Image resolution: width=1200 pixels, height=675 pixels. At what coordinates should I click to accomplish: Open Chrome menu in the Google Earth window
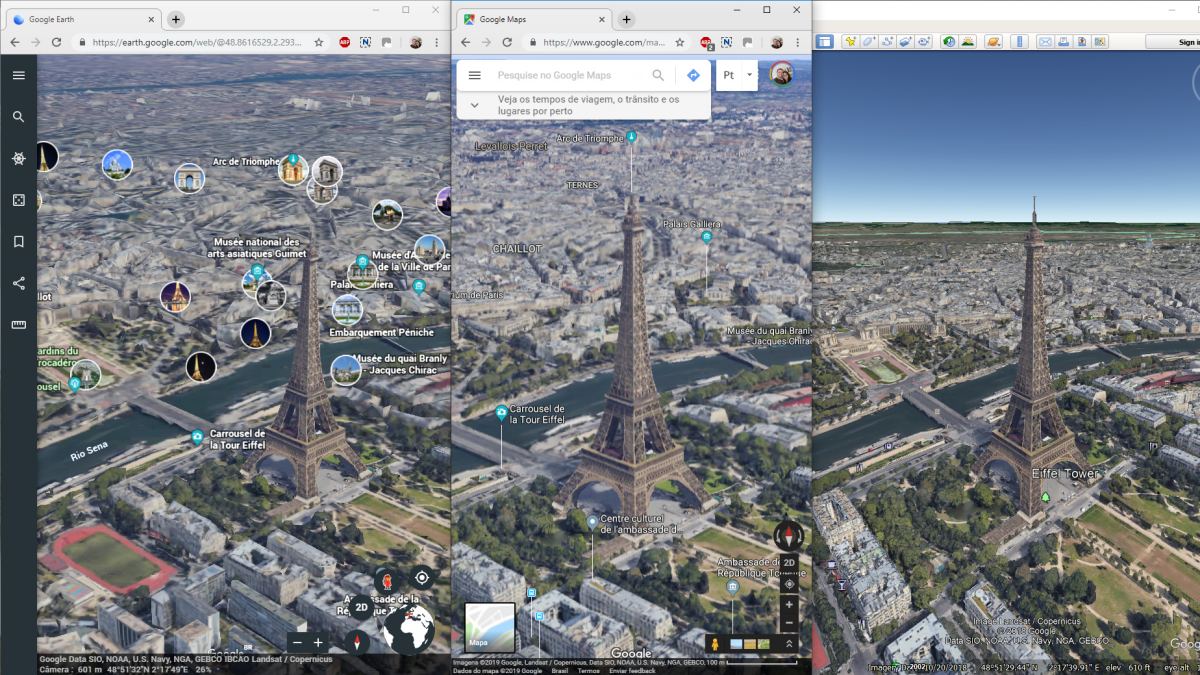point(437,42)
